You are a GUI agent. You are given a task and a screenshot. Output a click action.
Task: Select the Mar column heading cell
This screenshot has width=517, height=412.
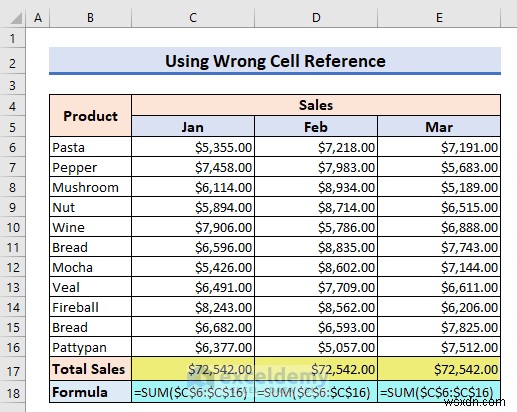[x=439, y=127]
